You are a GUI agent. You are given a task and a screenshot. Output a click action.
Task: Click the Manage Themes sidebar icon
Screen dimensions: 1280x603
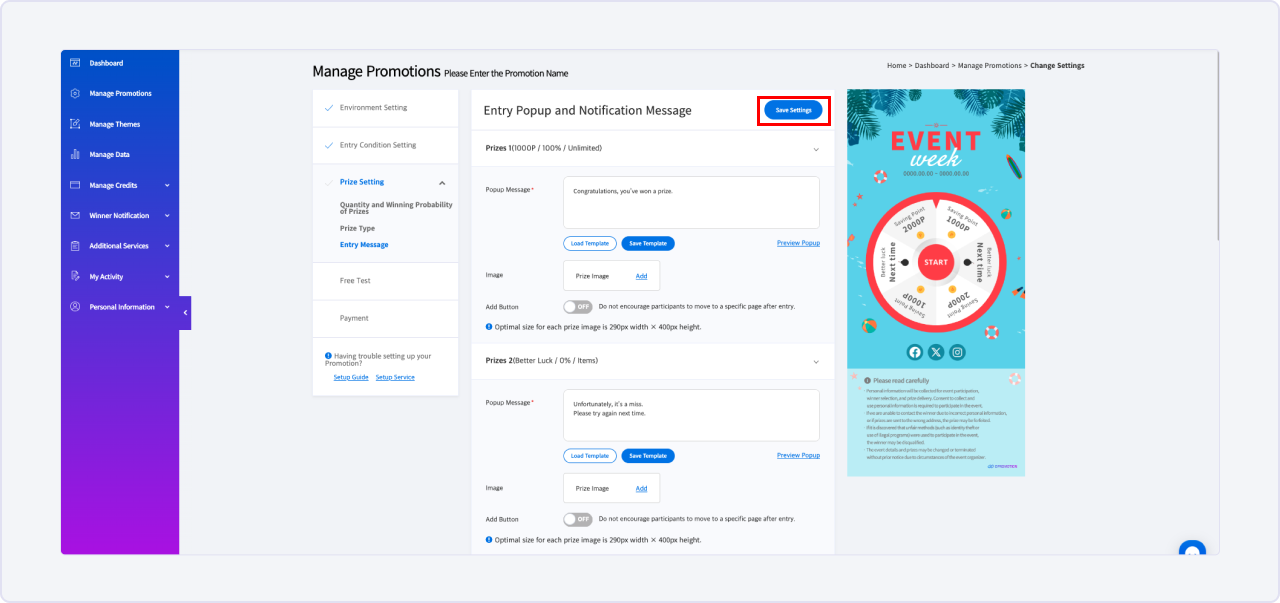75,124
